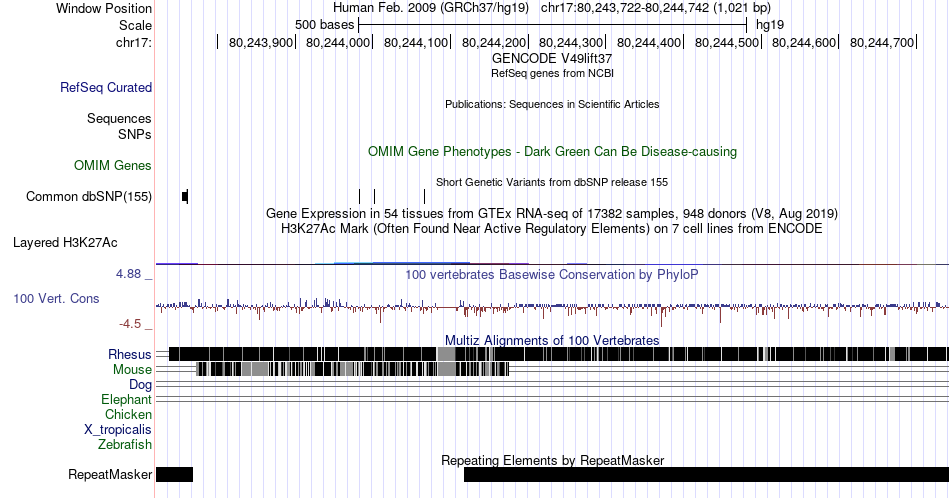Image resolution: width=950 pixels, height=498 pixels.
Task: Click the Mouse alignment bar
Action: click(353, 370)
